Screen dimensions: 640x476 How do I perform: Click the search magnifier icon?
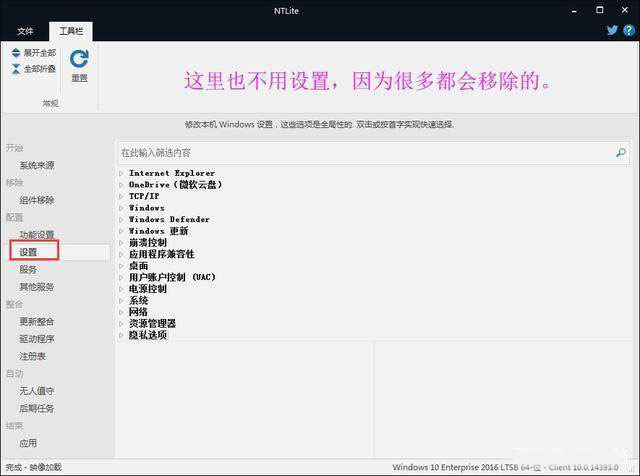tap(621, 153)
